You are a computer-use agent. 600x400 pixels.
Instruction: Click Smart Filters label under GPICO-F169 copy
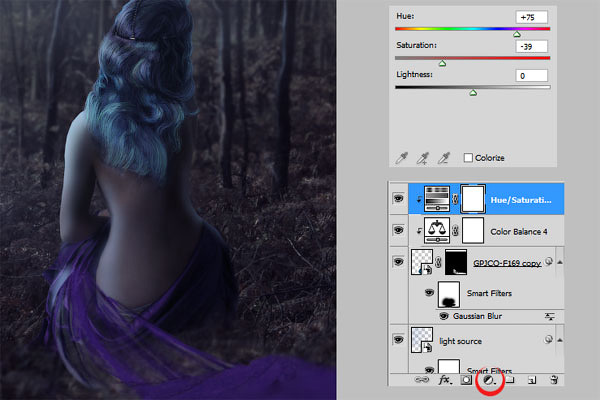click(489, 293)
